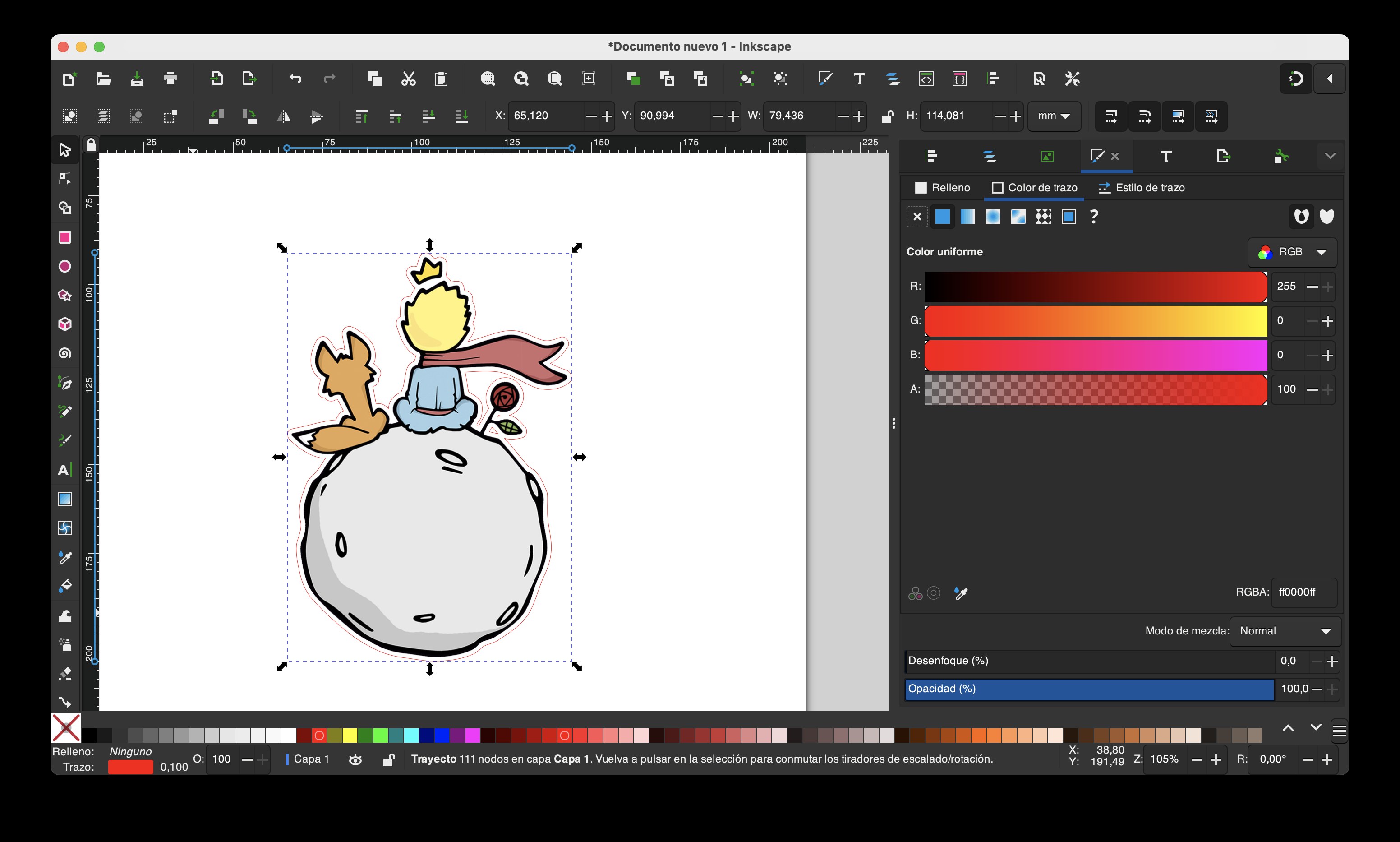Open the Modo de mezcla dropdown
This screenshot has width=1400, height=842.
(1285, 632)
